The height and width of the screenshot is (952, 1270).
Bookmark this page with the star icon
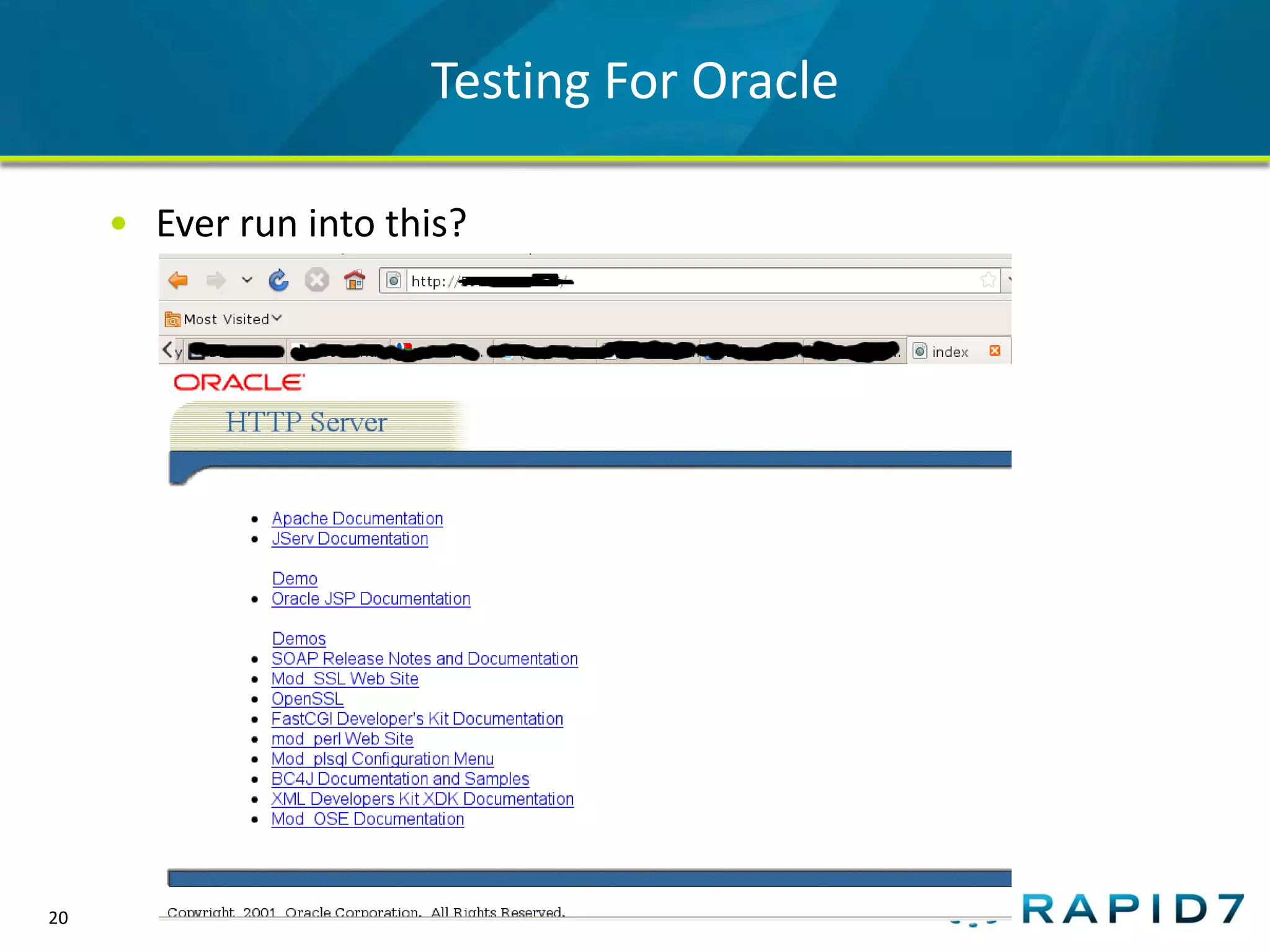coord(988,280)
